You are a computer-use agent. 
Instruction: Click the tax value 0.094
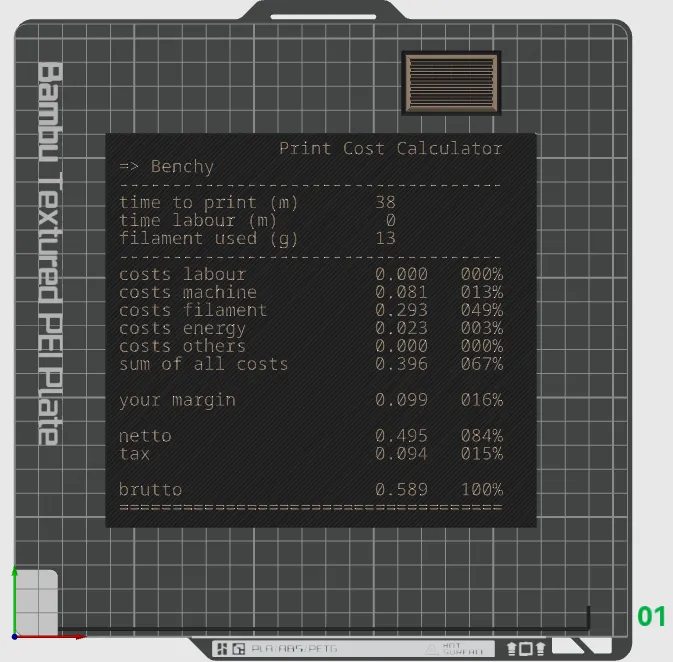click(401, 454)
